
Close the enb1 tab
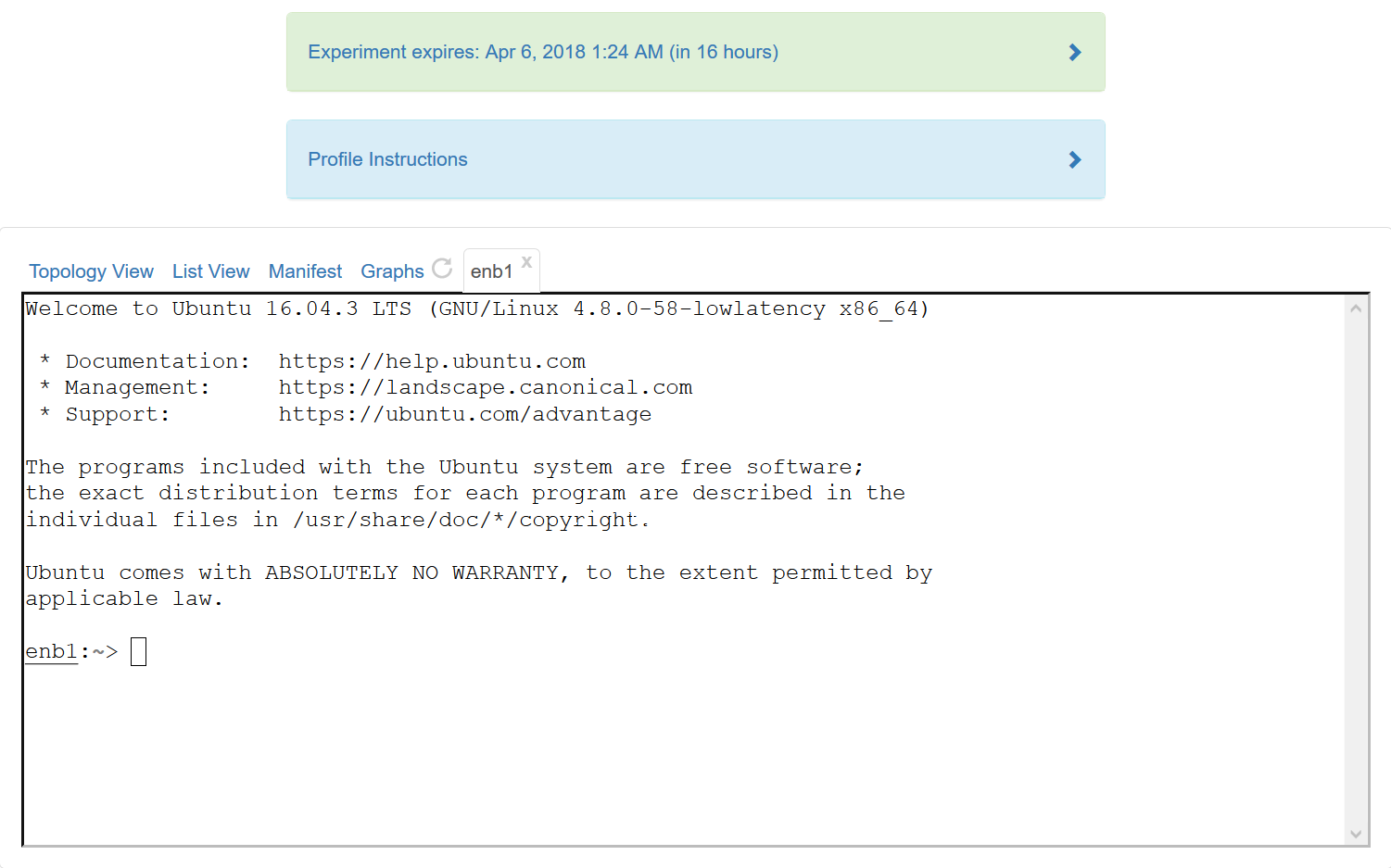point(526,261)
